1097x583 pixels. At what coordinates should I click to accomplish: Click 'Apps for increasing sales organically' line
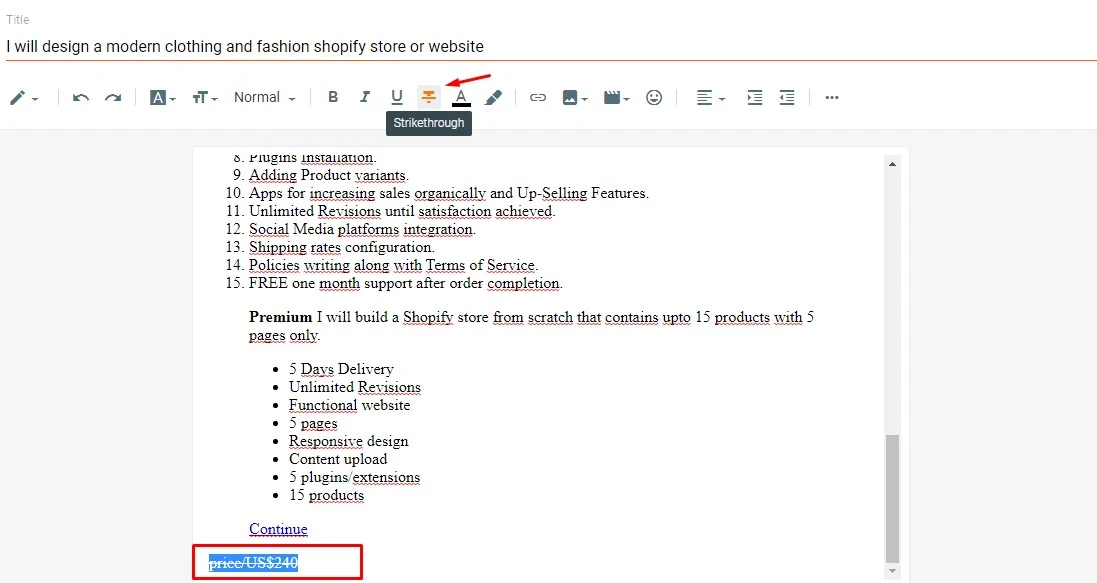pos(449,193)
